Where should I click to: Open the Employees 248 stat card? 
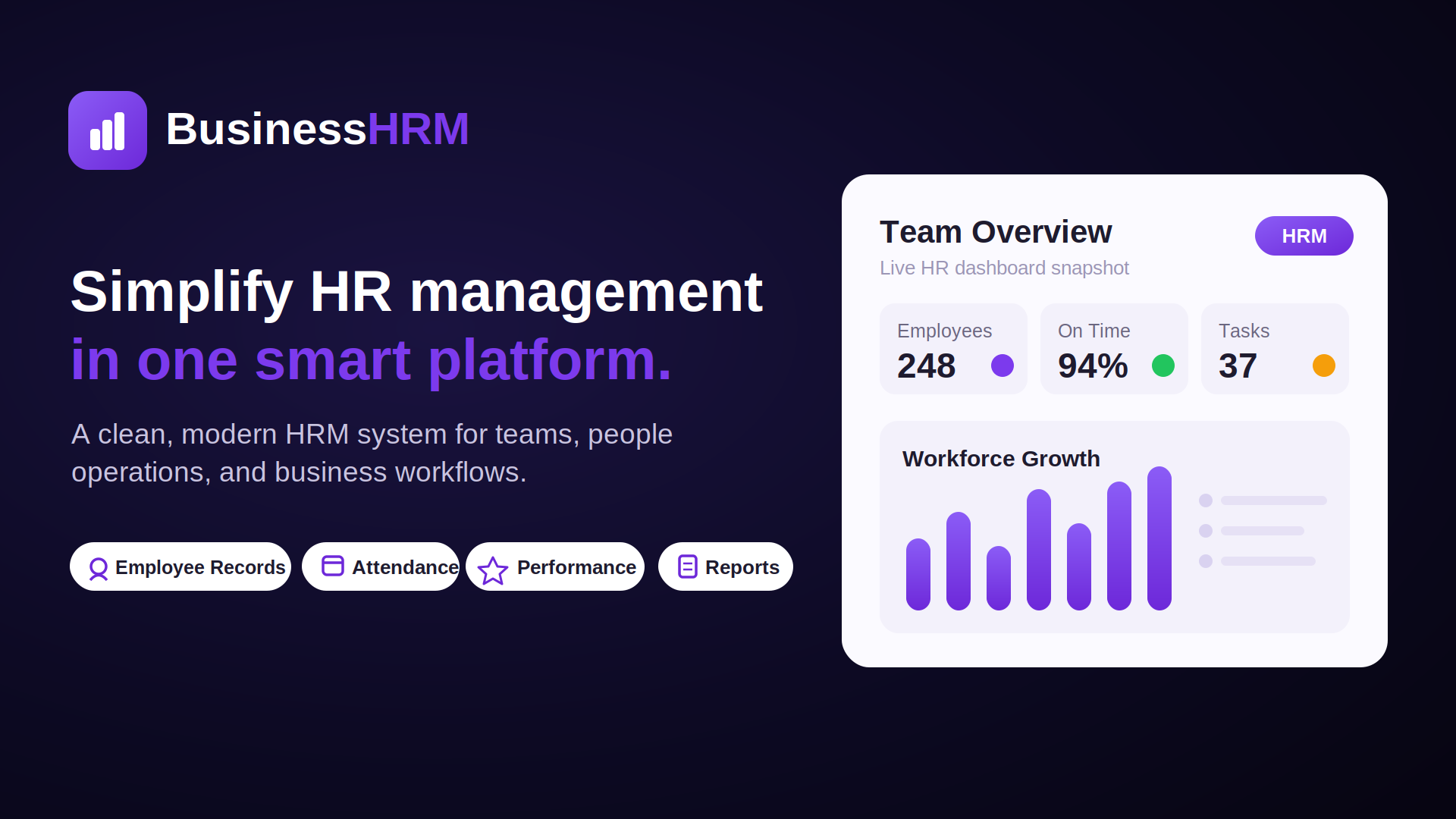953,349
